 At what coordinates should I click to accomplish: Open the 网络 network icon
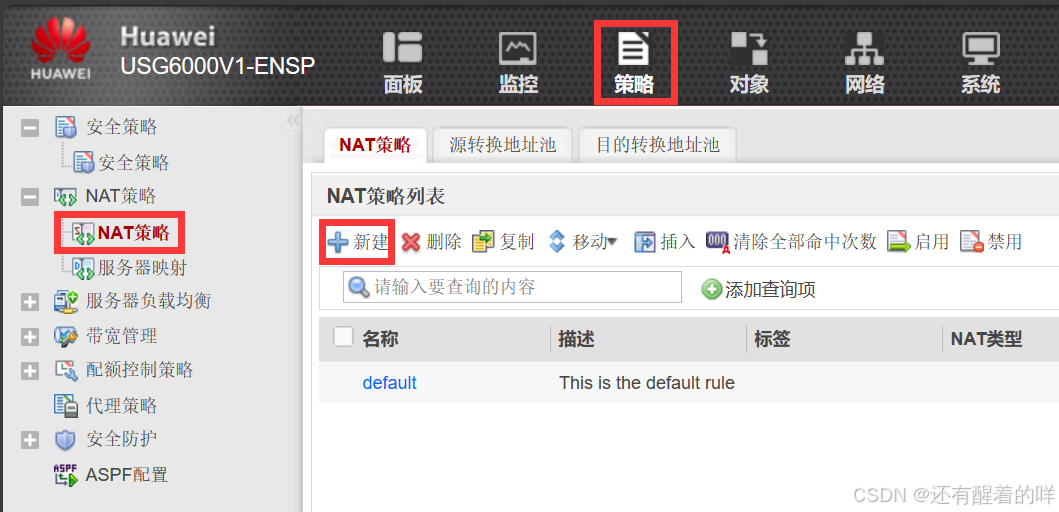click(x=864, y=49)
